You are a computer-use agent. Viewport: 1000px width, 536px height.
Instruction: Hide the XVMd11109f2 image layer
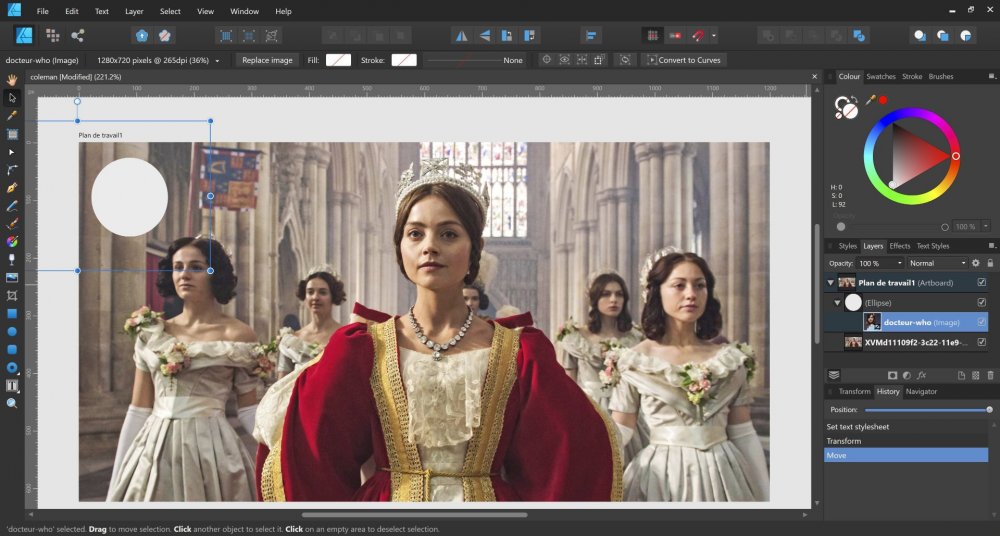pos(981,342)
